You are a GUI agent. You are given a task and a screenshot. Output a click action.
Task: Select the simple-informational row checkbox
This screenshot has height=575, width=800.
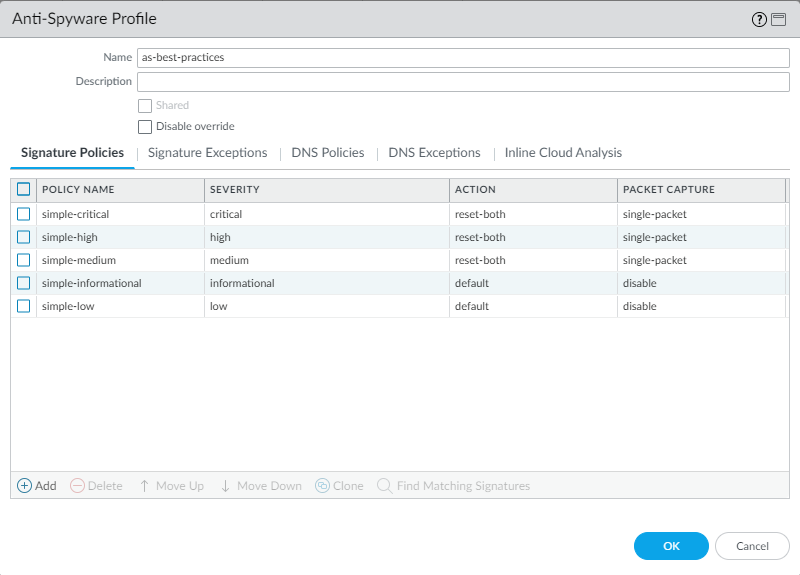point(24,283)
